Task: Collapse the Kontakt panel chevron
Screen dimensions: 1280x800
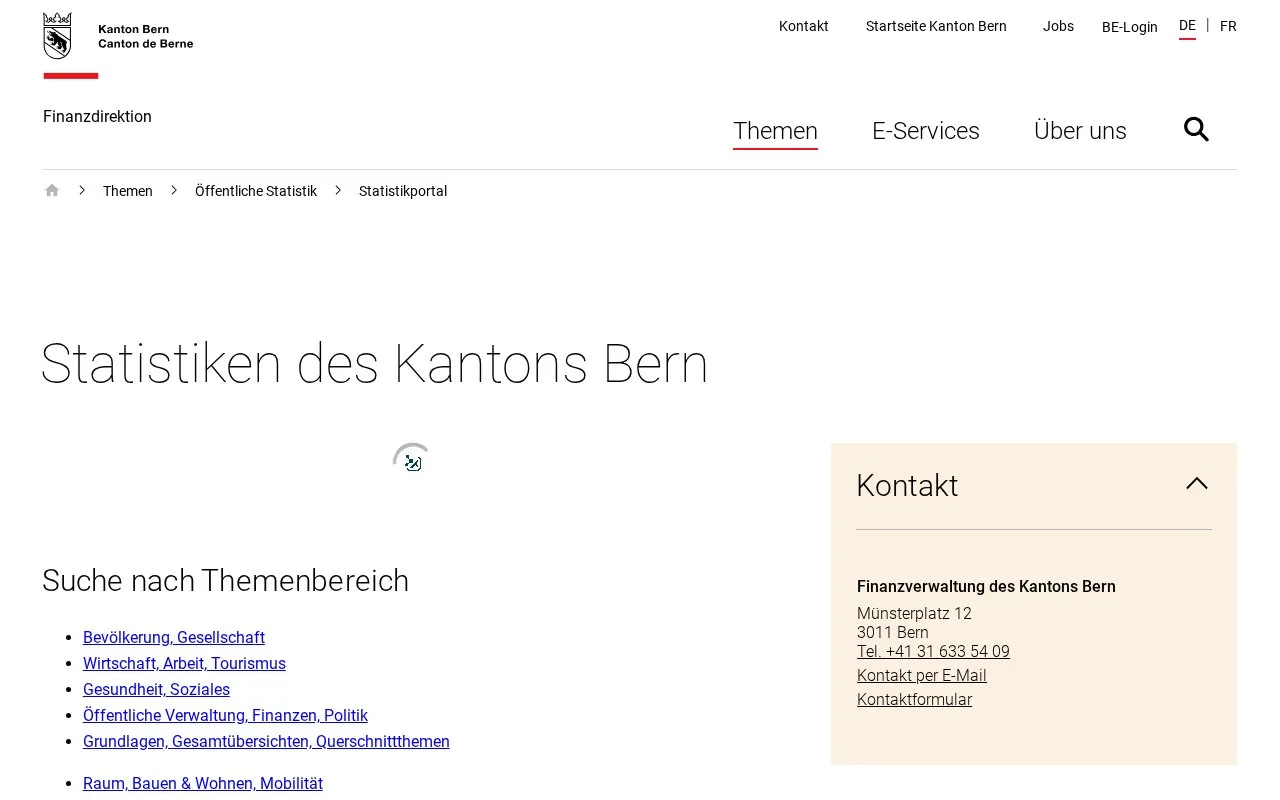Action: (1197, 484)
